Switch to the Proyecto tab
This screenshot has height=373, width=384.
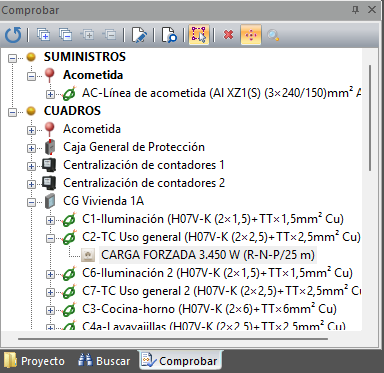(x=34, y=361)
